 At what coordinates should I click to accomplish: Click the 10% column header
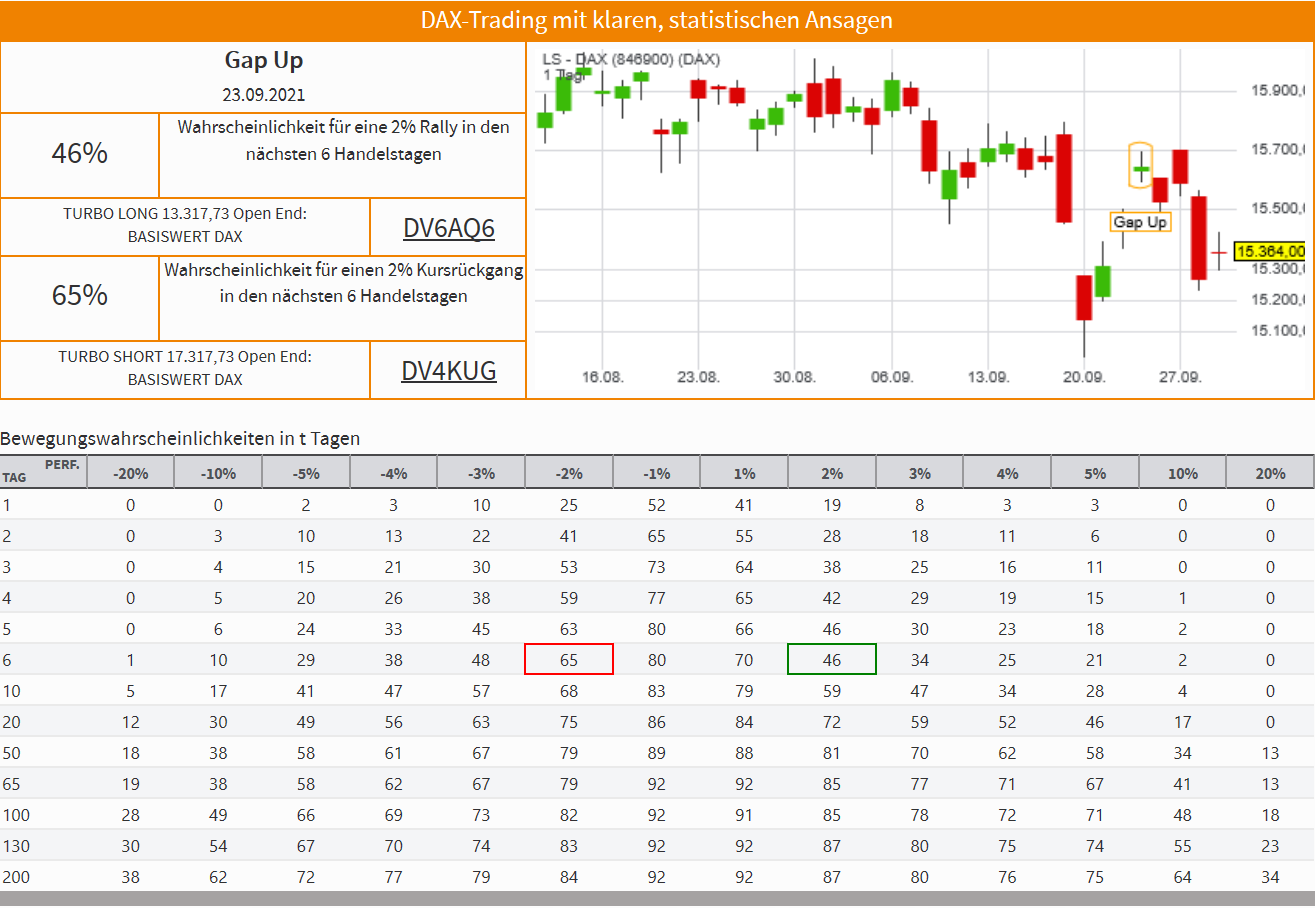[1182, 473]
